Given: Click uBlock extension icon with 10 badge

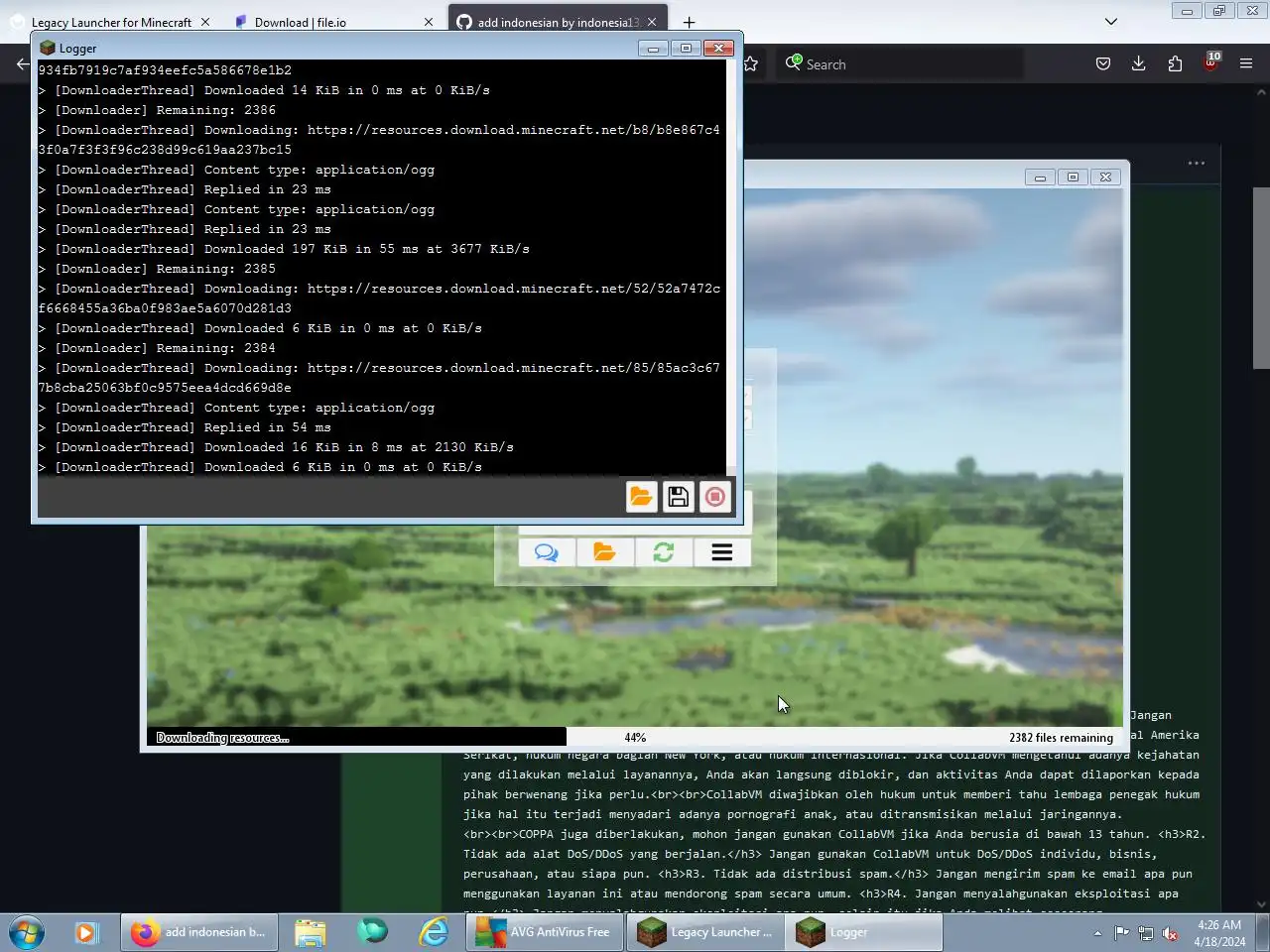Looking at the screenshot, I should pos(1211,63).
